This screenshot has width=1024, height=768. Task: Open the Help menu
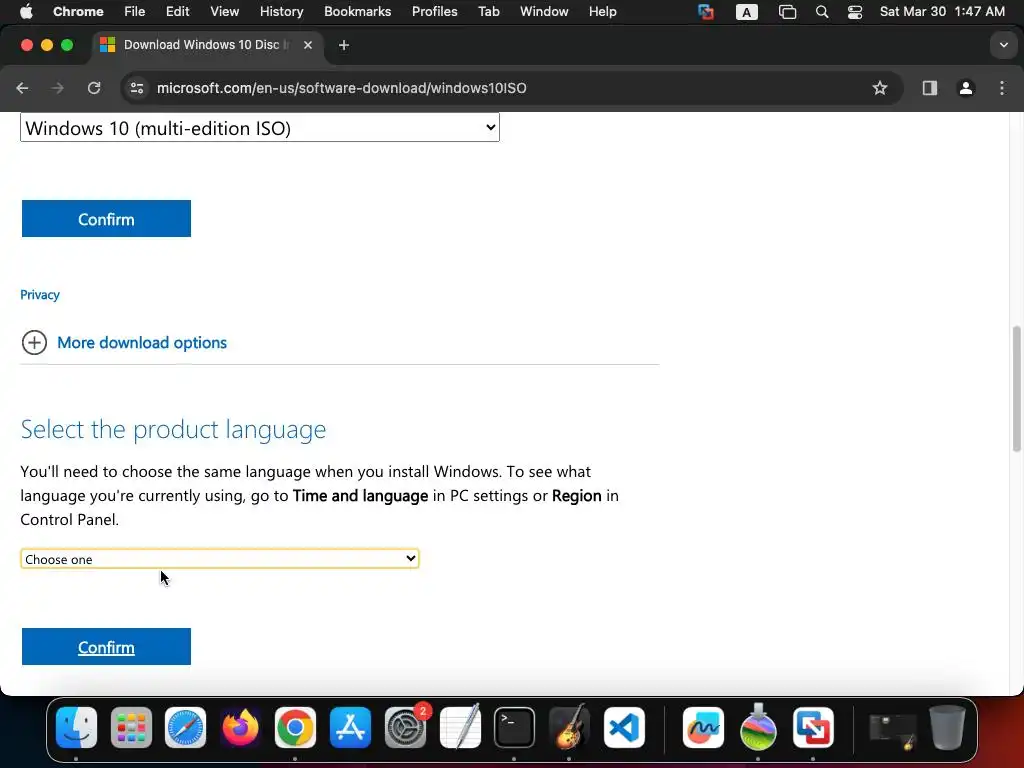(x=602, y=12)
